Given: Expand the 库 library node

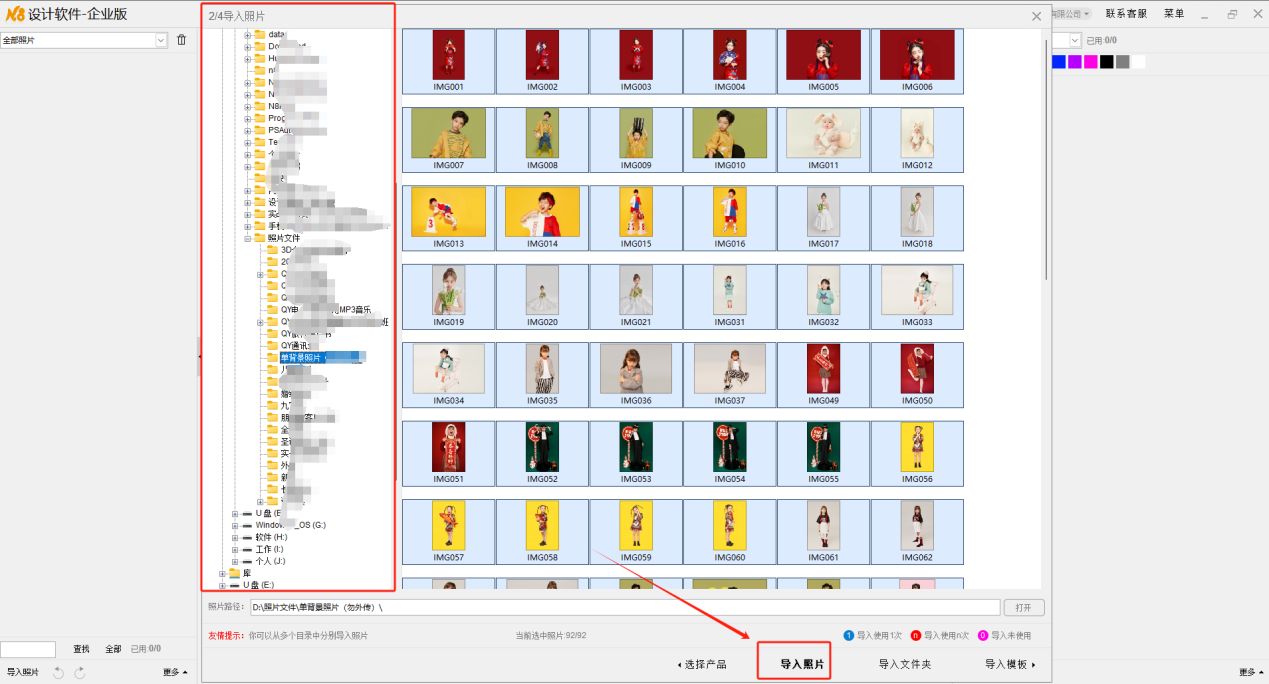Looking at the screenshot, I should [x=222, y=573].
